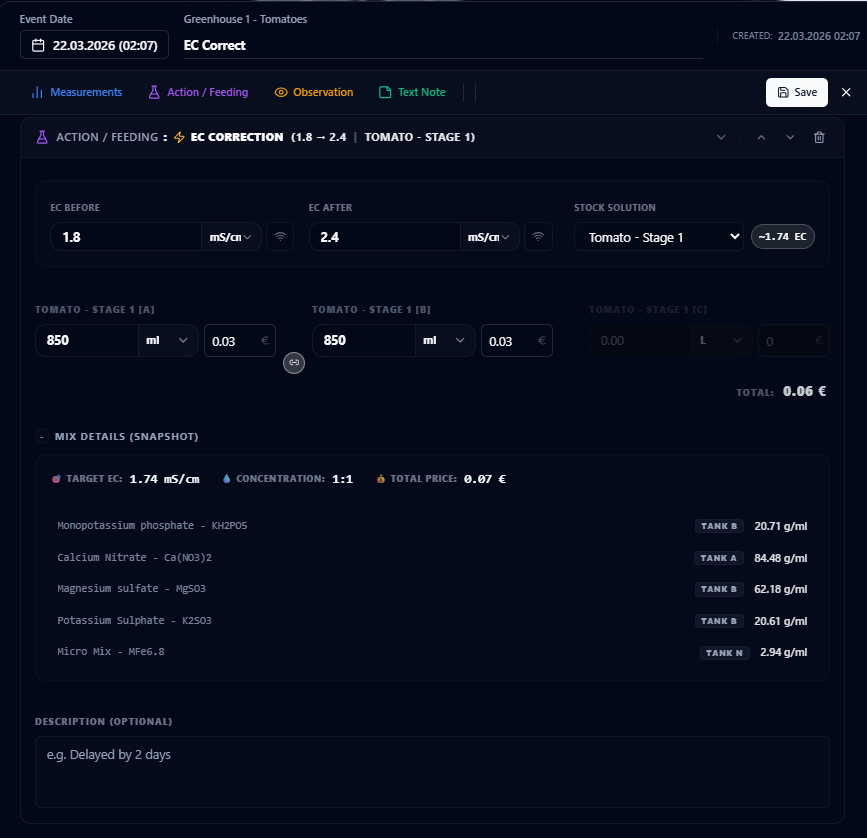
Task: Add an Observation section
Action: pos(314,92)
